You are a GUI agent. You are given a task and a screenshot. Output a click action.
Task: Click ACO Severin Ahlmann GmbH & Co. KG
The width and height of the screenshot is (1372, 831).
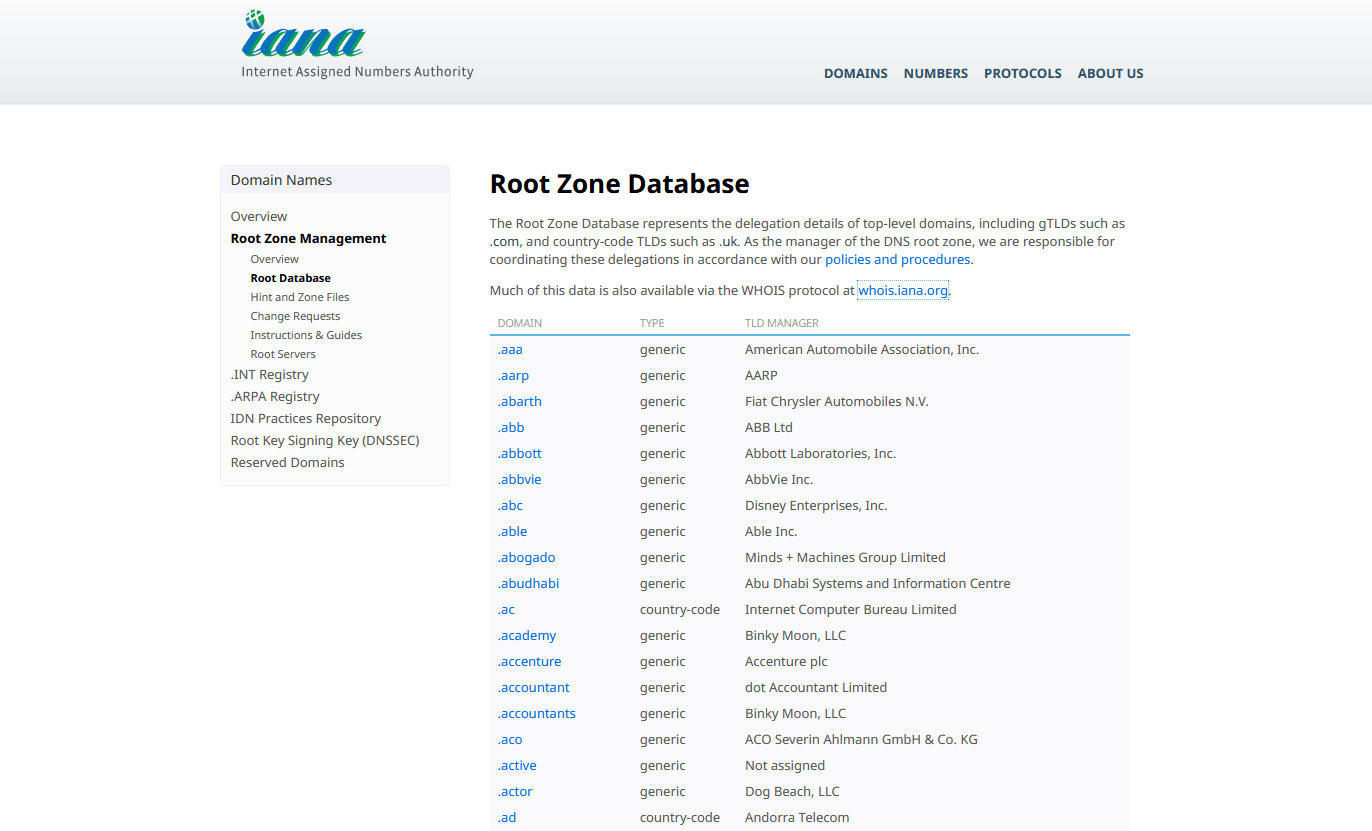pos(861,739)
